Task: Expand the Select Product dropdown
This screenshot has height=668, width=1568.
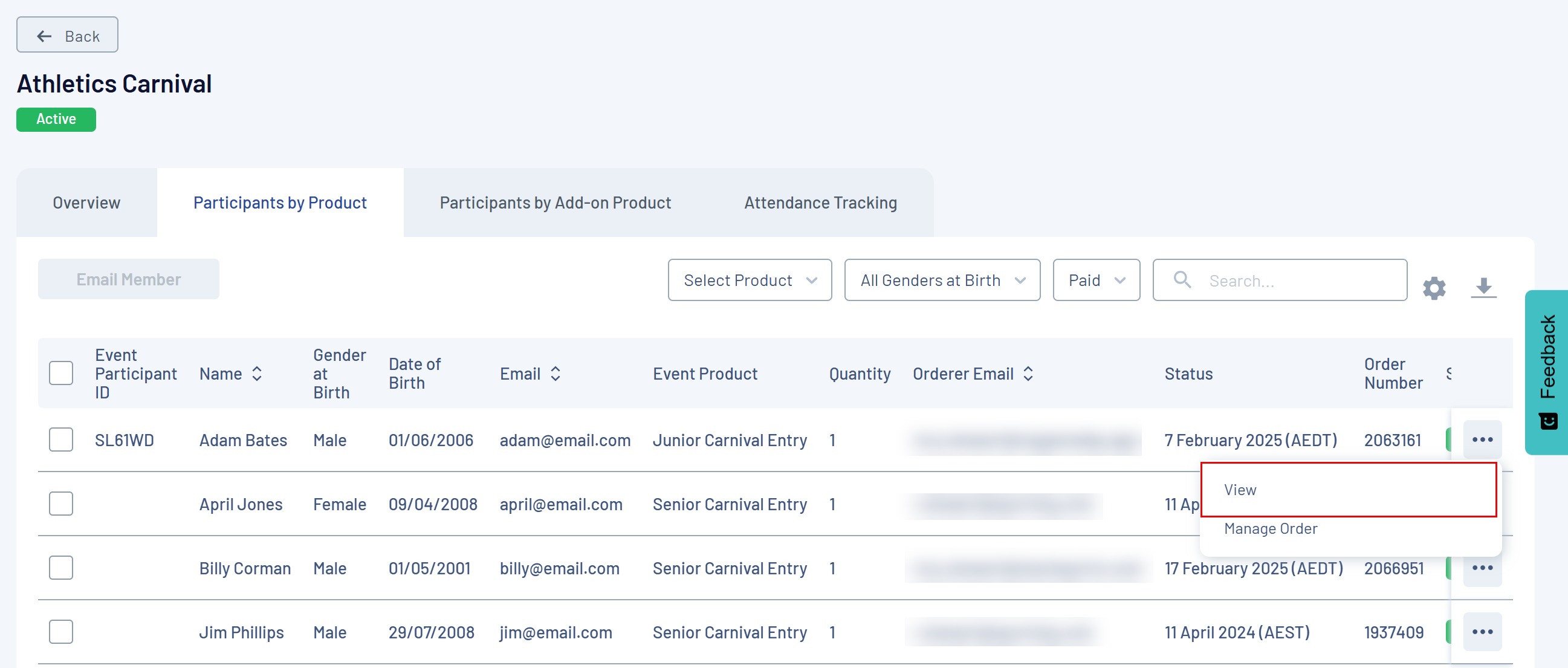Action: click(x=750, y=280)
